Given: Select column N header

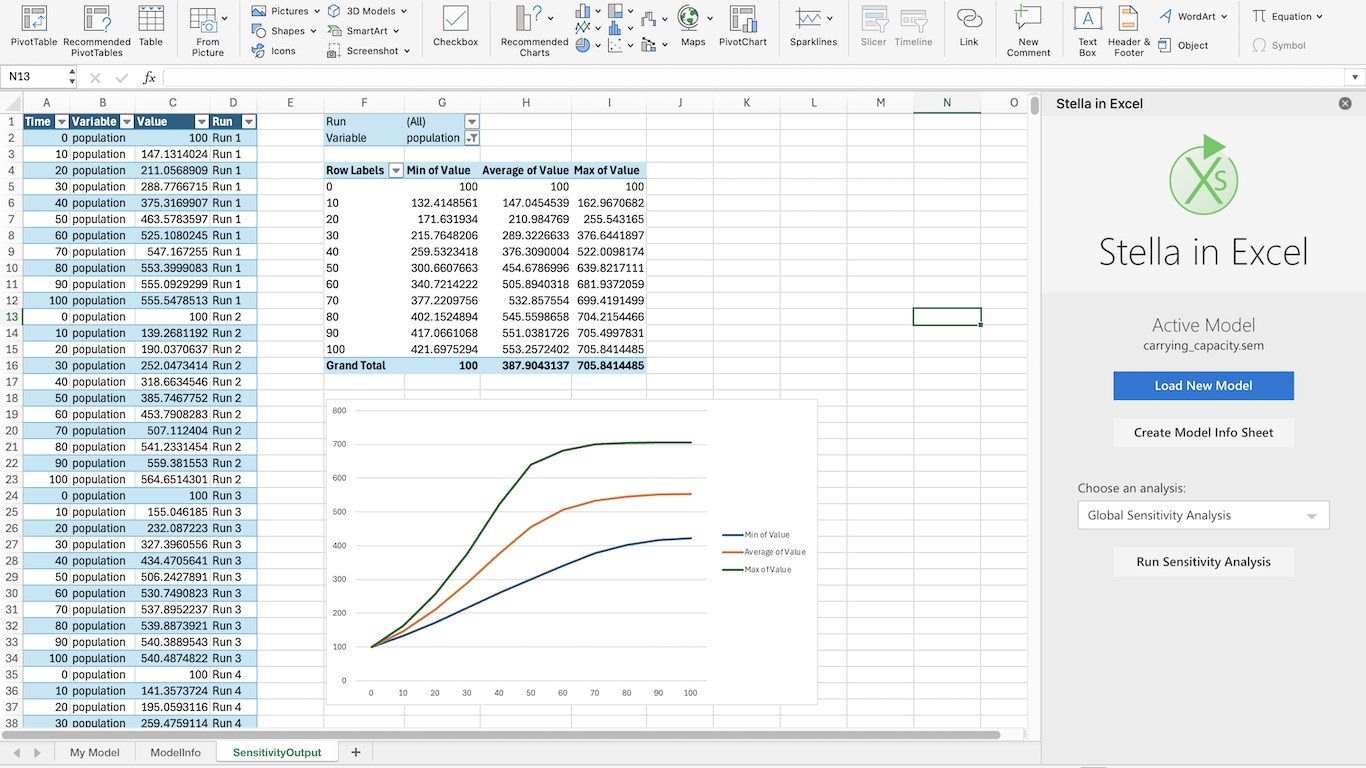Looking at the screenshot, I should pos(947,102).
